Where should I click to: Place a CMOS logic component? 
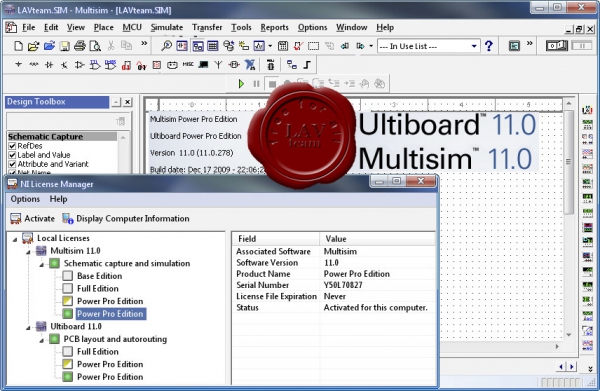(111, 65)
